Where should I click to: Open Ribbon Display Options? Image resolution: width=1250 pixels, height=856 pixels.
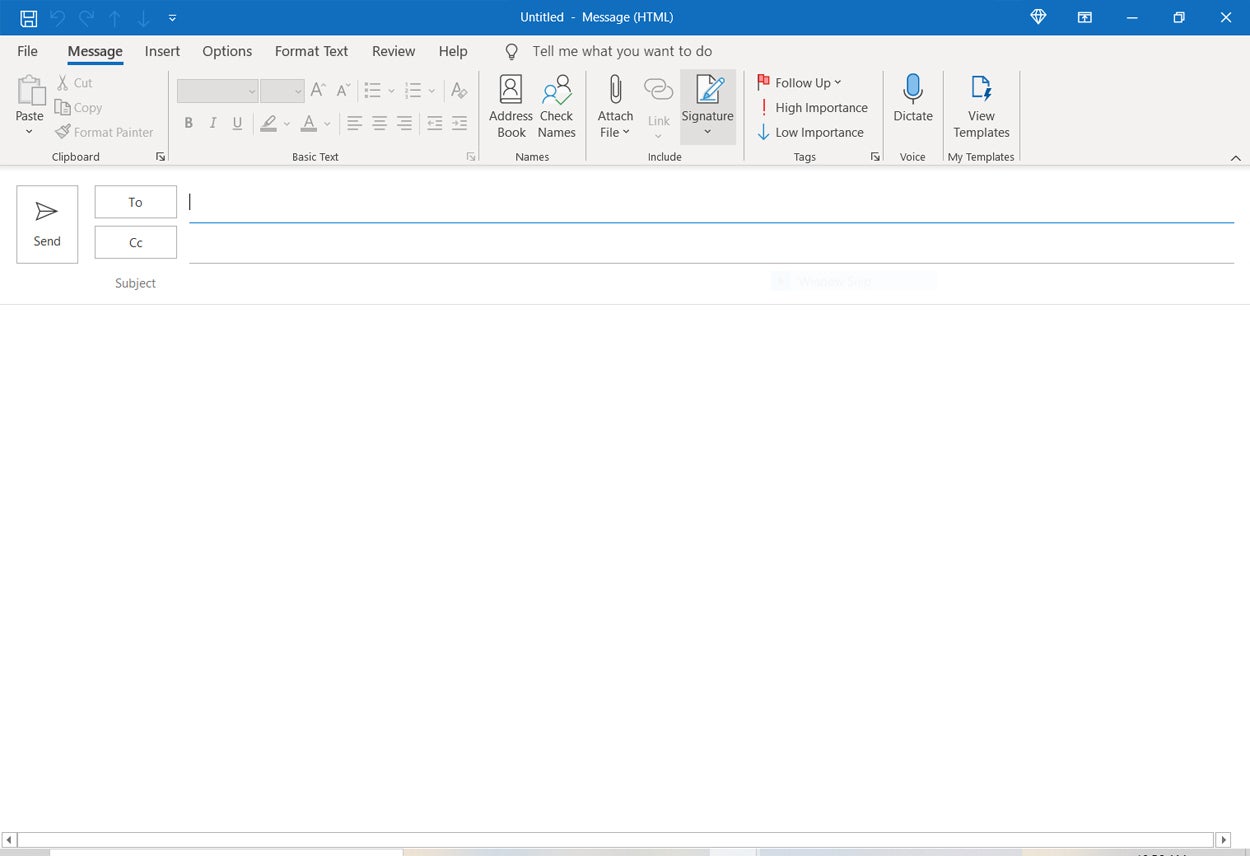click(x=1085, y=17)
